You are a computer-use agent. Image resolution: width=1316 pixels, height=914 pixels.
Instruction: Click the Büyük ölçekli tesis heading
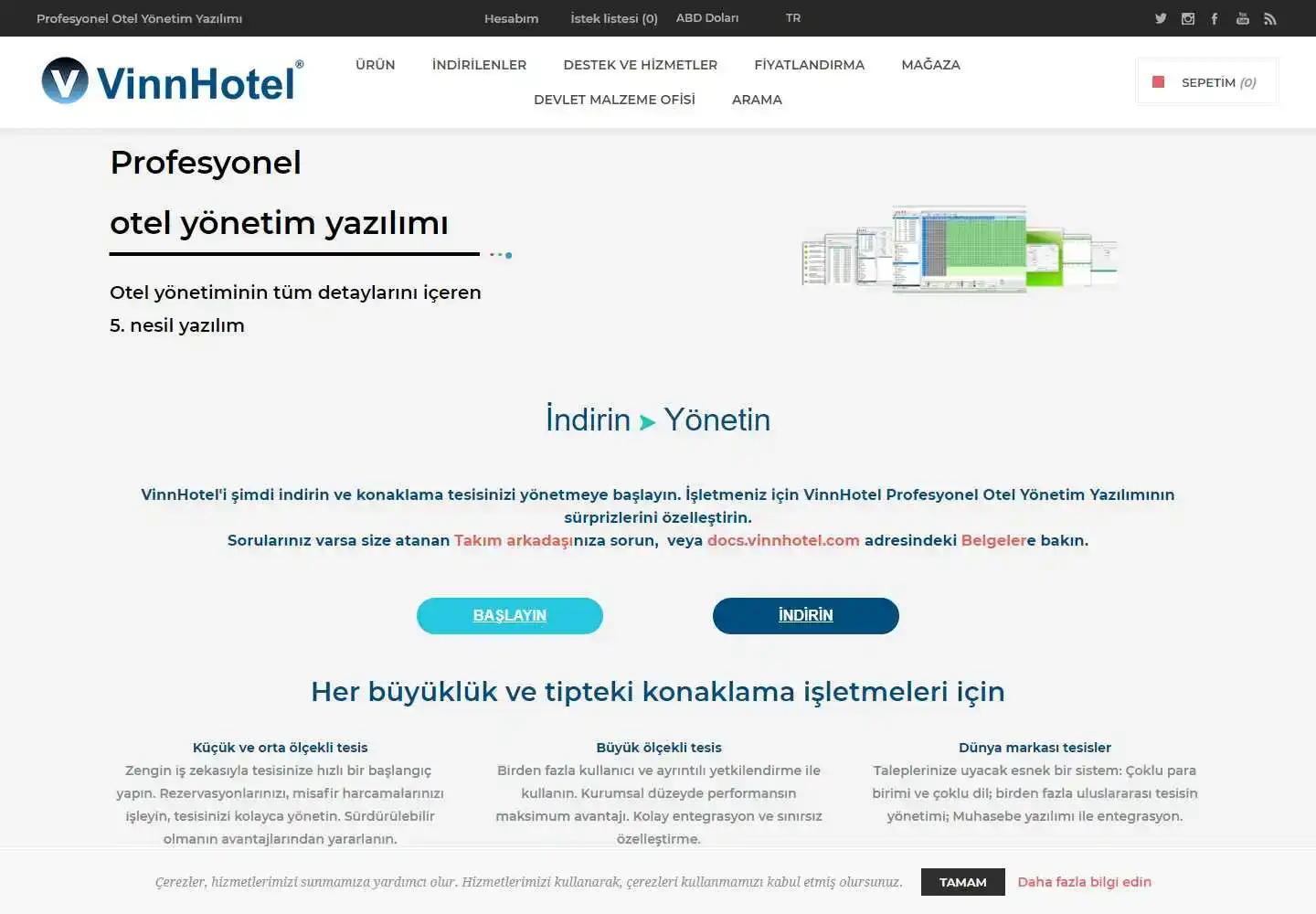point(659,748)
